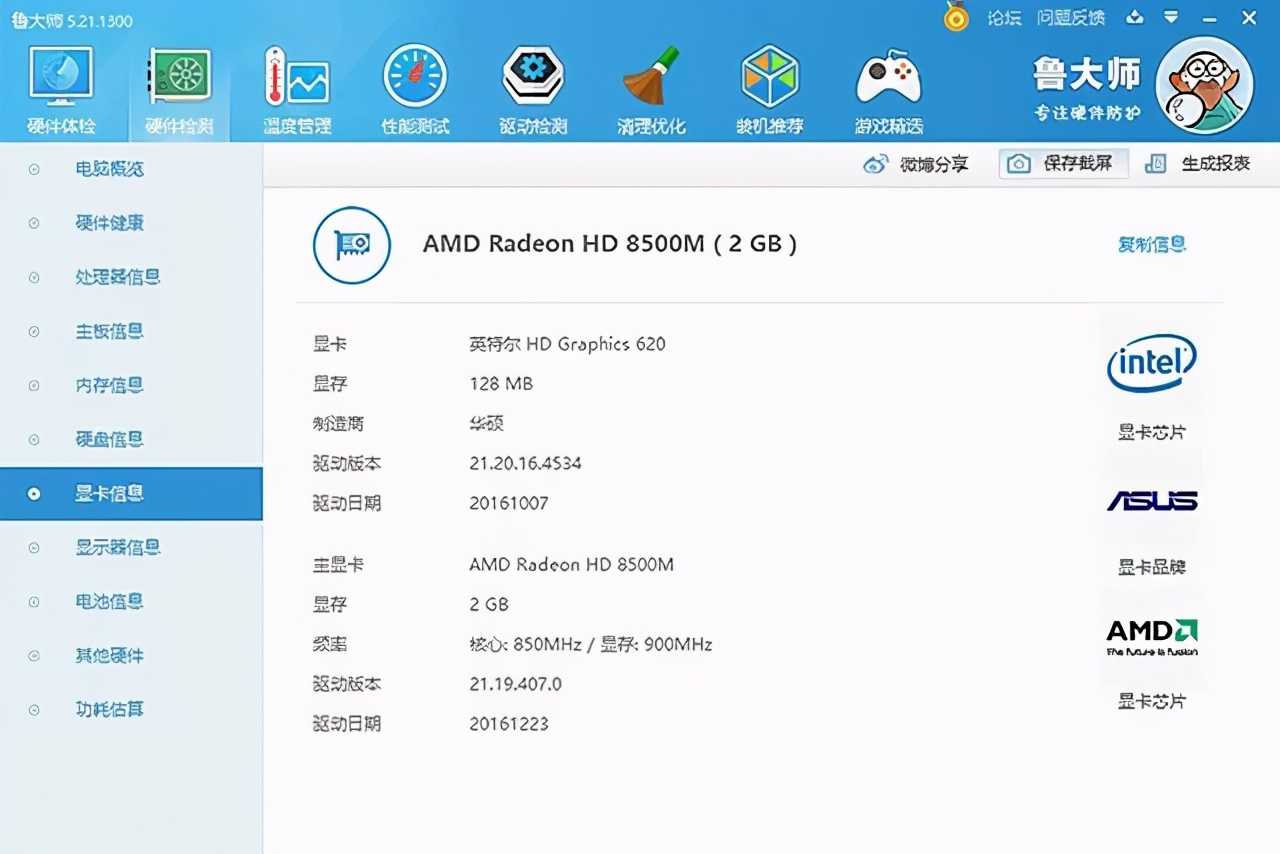Click the user avatar in top right corner

click(x=1205, y=85)
